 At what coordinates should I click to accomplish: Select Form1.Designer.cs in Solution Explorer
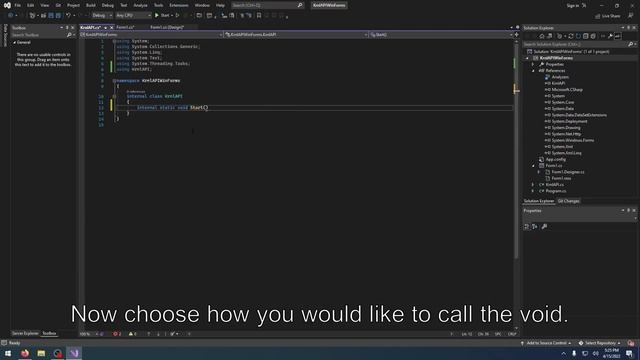click(568, 172)
